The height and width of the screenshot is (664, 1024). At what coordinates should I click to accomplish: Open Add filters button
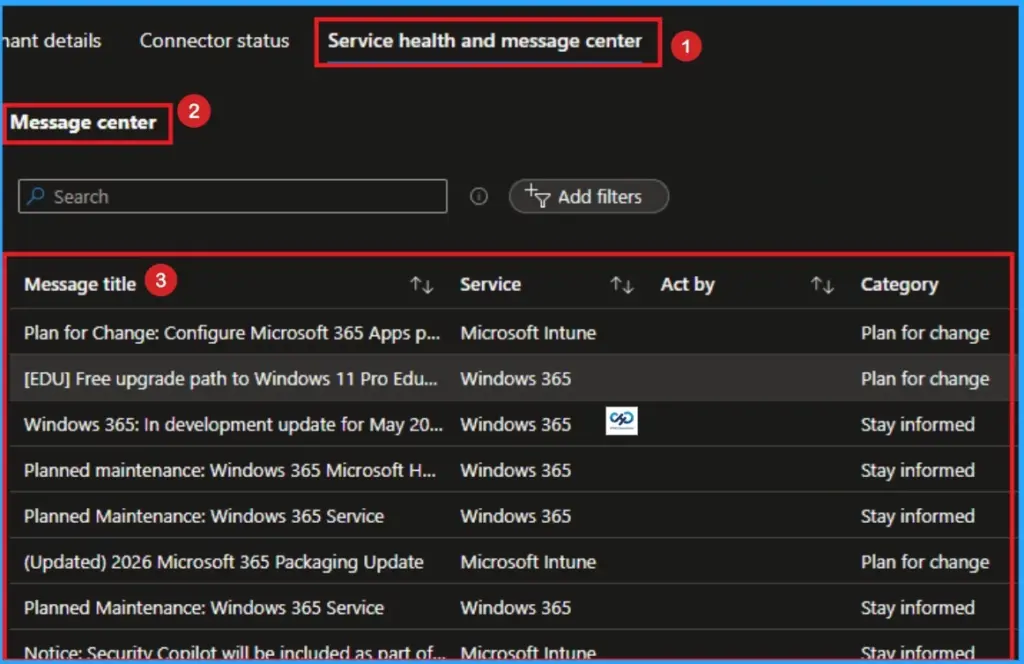[x=588, y=196]
